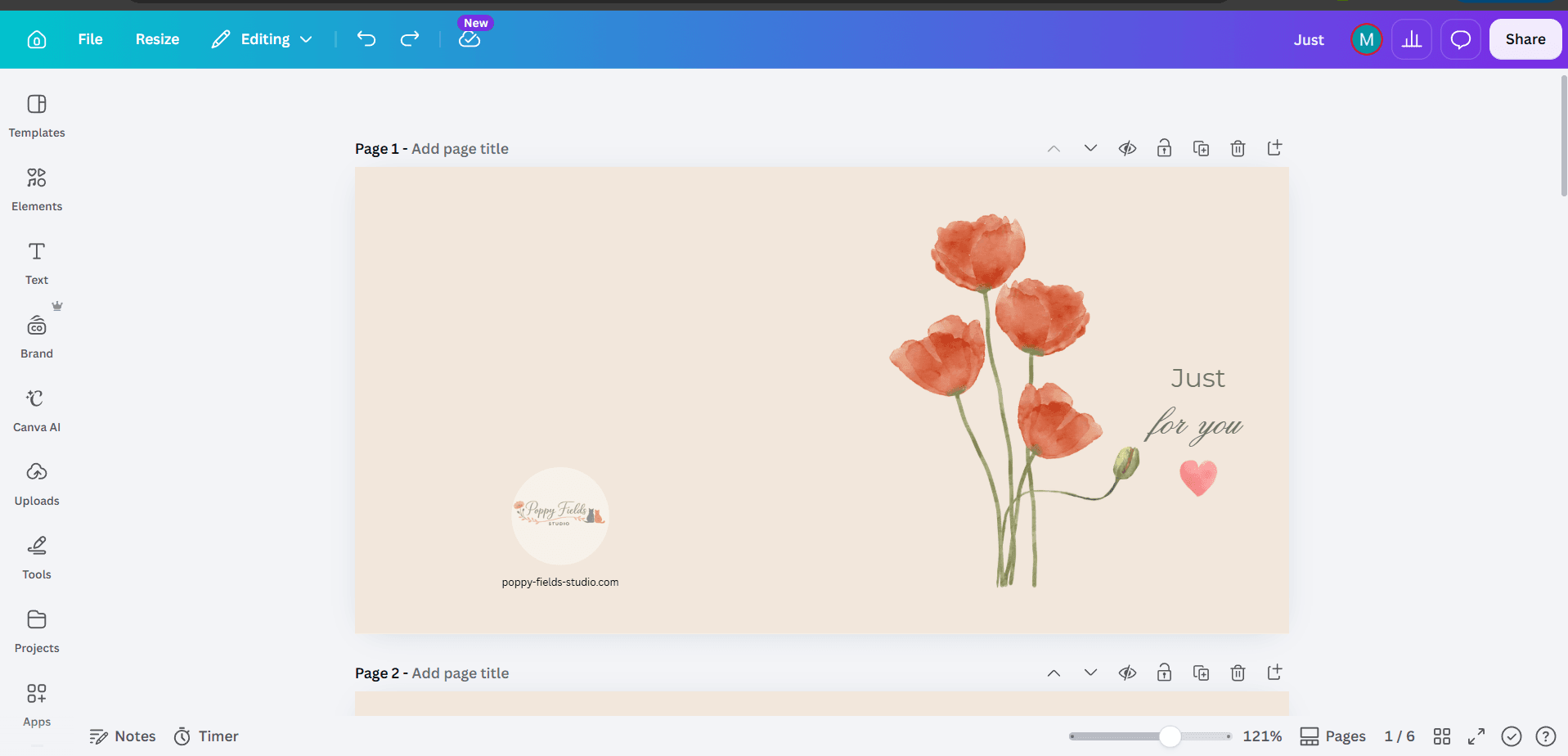Click the cloud save status icon
Image resolution: width=1568 pixels, height=756 pixels.
click(470, 39)
